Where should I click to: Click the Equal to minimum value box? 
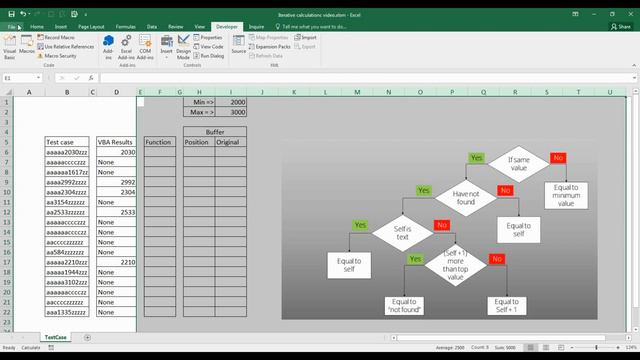pos(566,196)
